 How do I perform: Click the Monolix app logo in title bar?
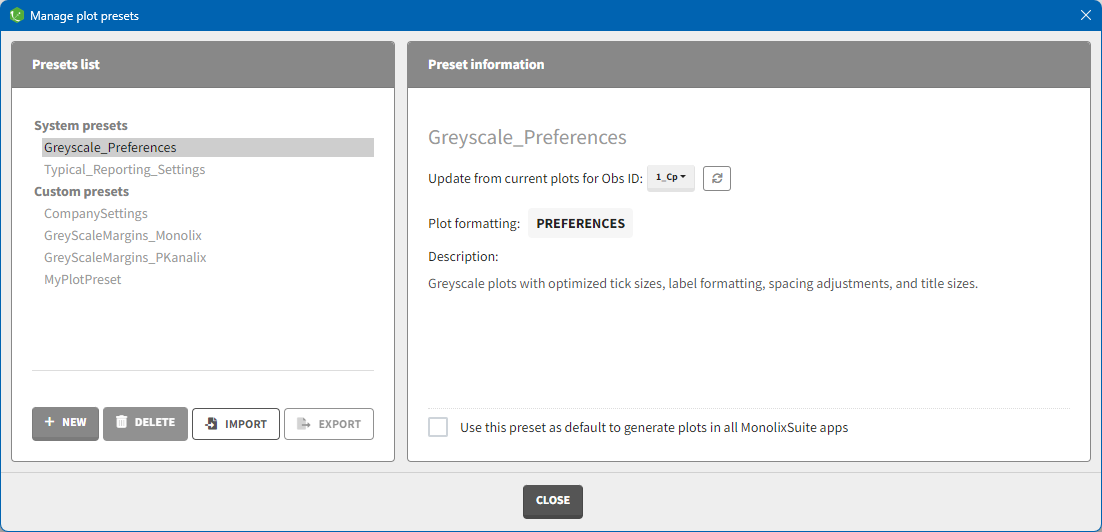coord(16,15)
